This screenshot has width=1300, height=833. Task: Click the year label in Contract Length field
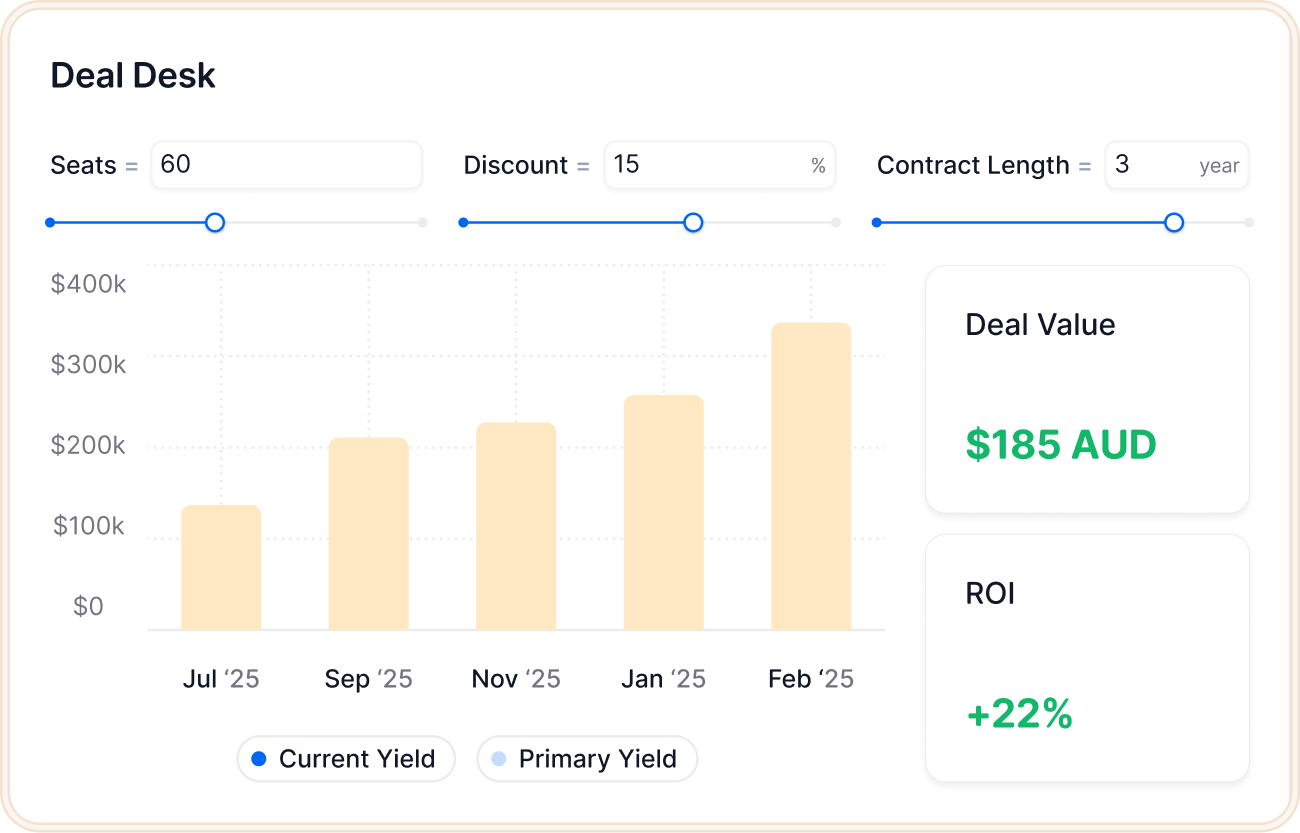pyautogui.click(x=1221, y=166)
